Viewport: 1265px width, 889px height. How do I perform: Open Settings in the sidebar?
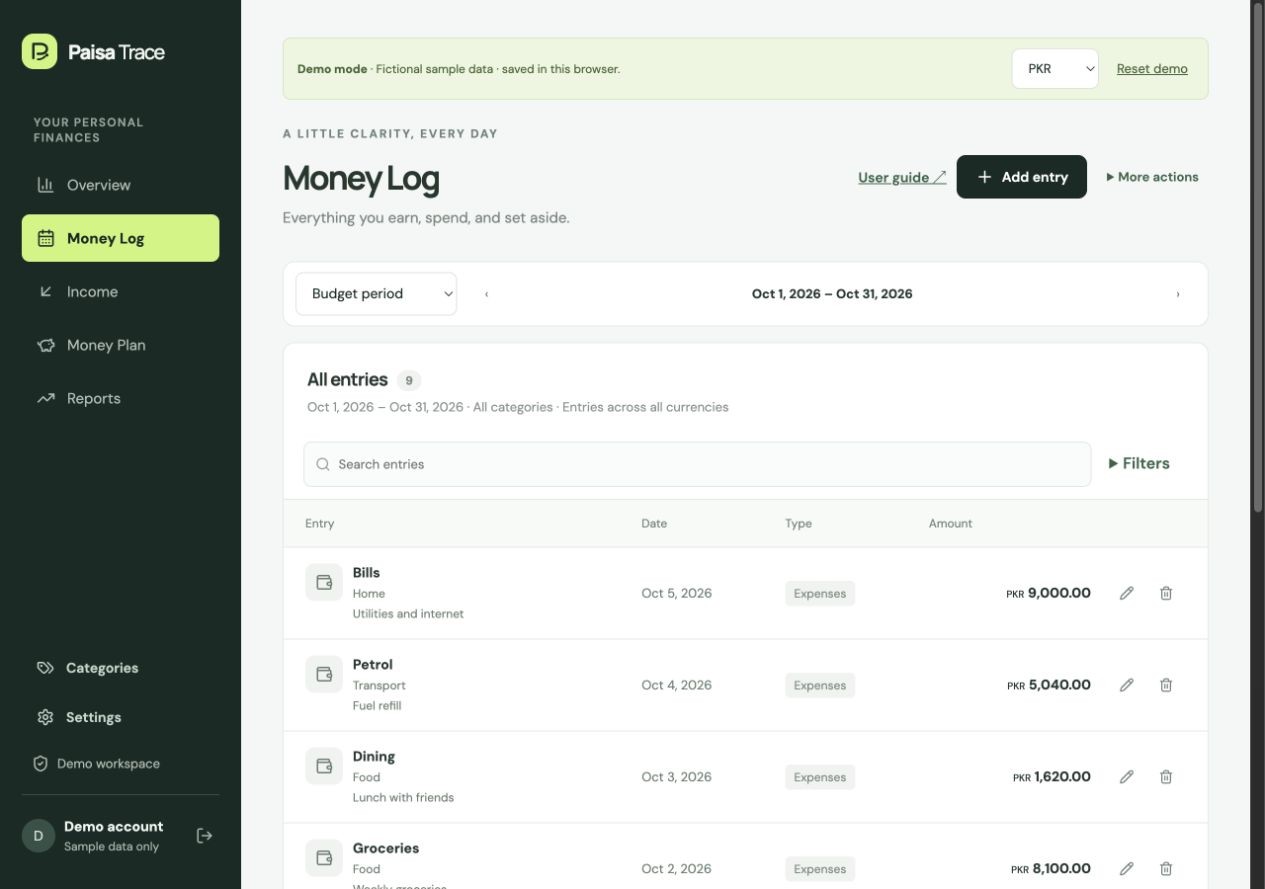click(120, 717)
